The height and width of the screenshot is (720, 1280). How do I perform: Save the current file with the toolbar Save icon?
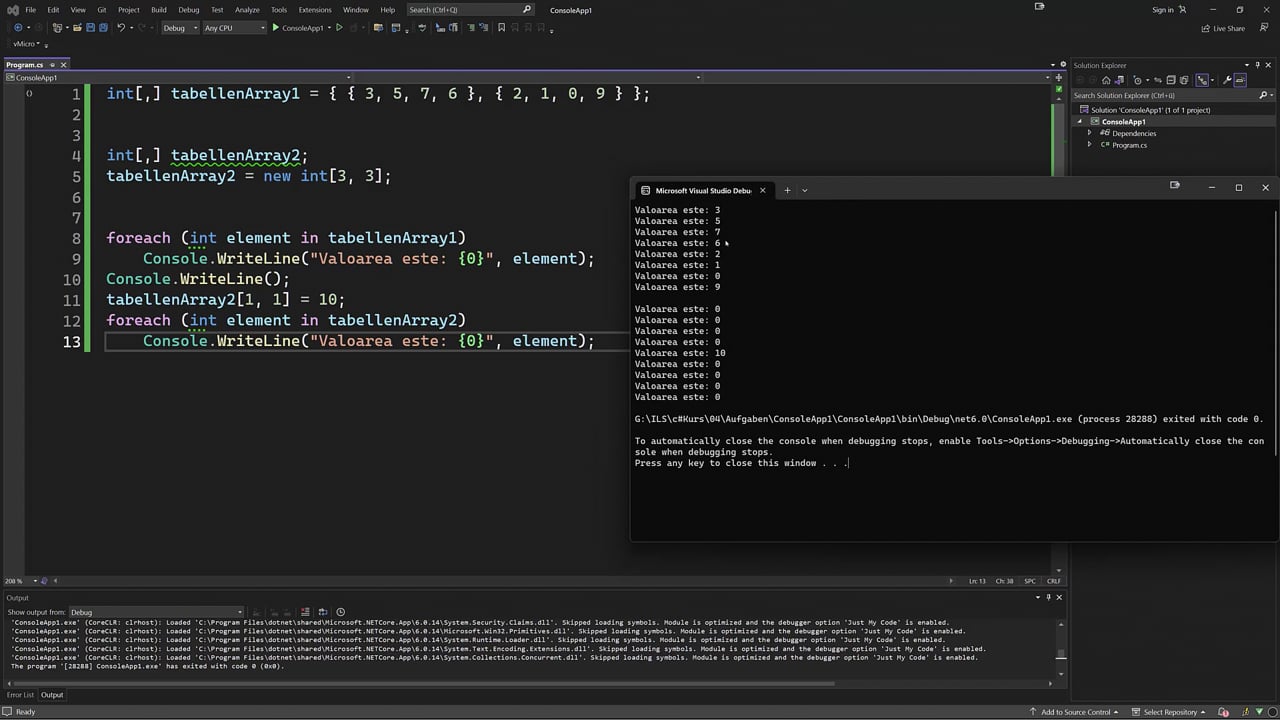90,28
